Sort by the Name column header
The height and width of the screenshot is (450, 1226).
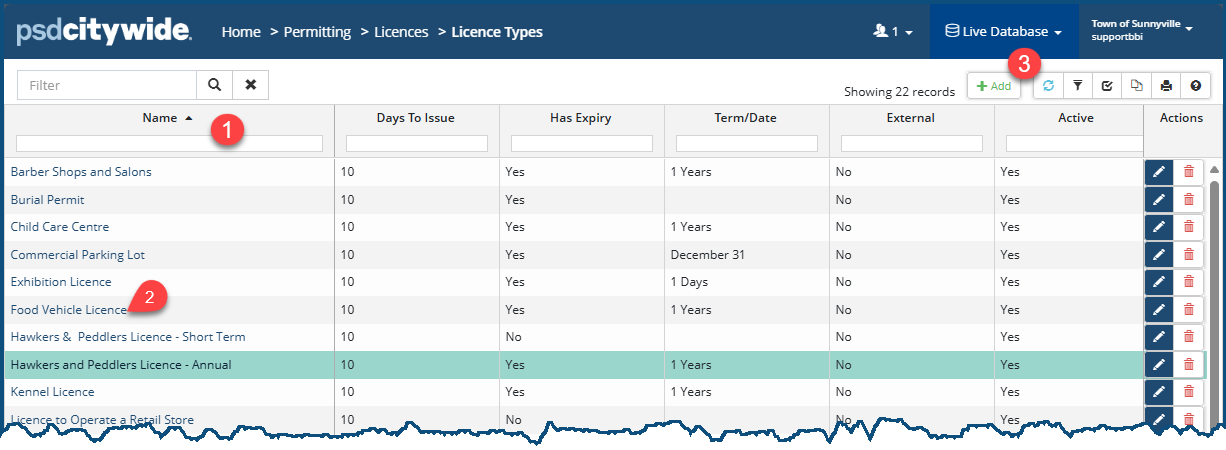point(160,118)
